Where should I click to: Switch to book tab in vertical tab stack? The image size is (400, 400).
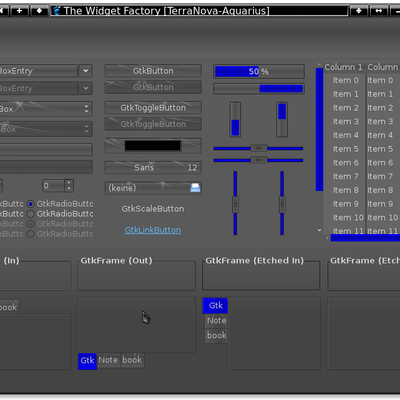coord(216,335)
